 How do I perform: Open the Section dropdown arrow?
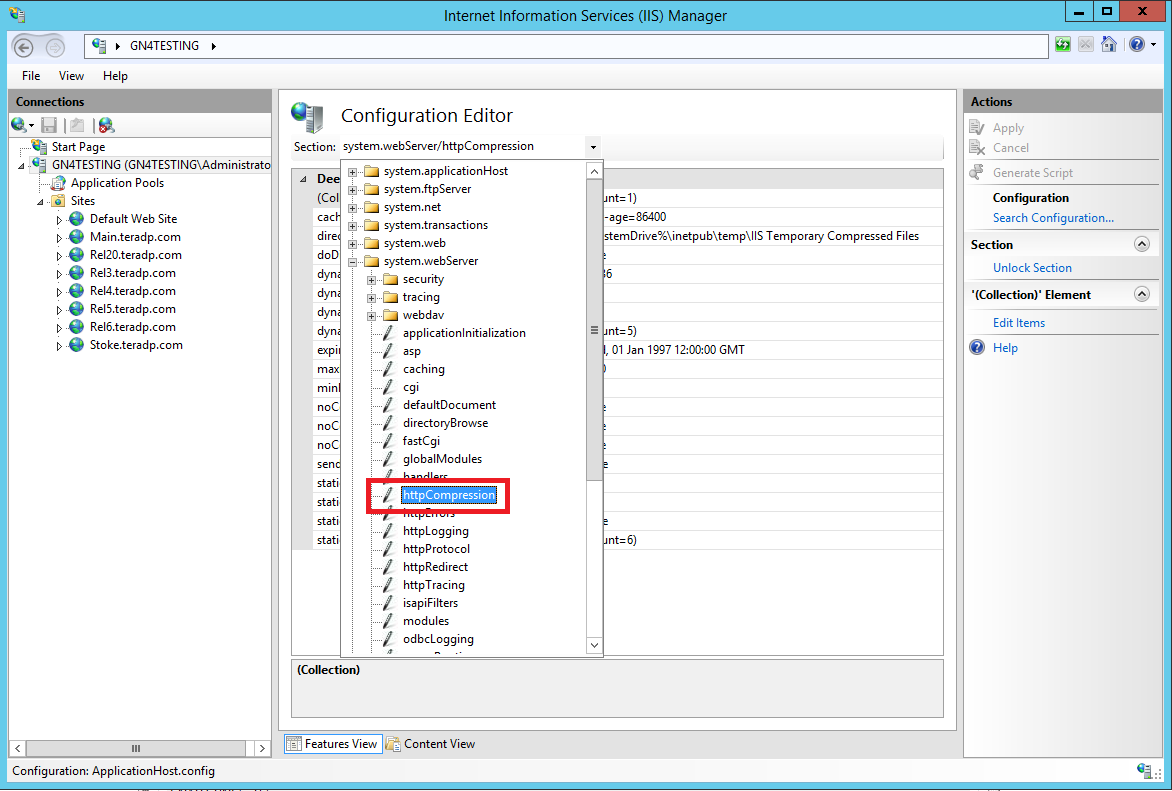pyautogui.click(x=593, y=147)
